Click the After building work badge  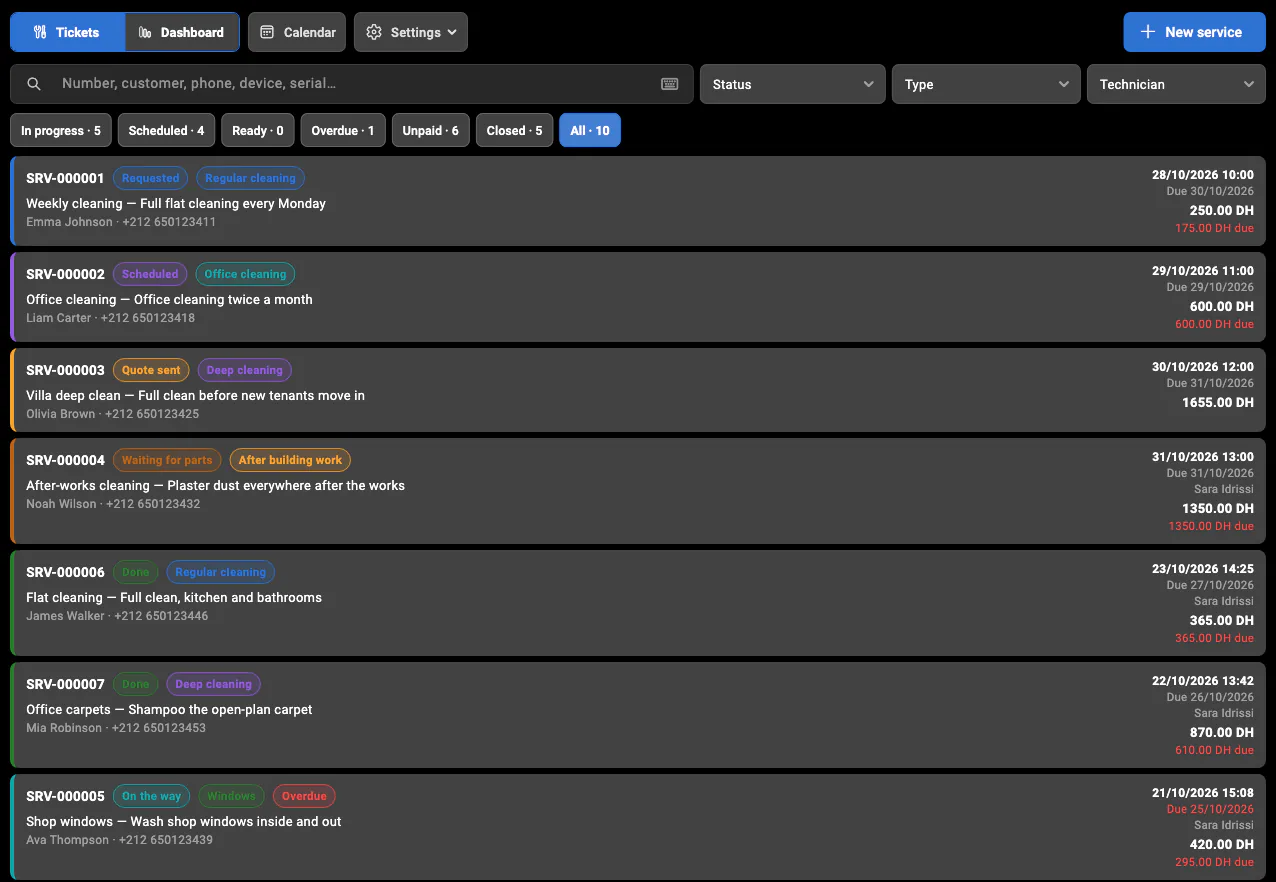pyautogui.click(x=290, y=460)
